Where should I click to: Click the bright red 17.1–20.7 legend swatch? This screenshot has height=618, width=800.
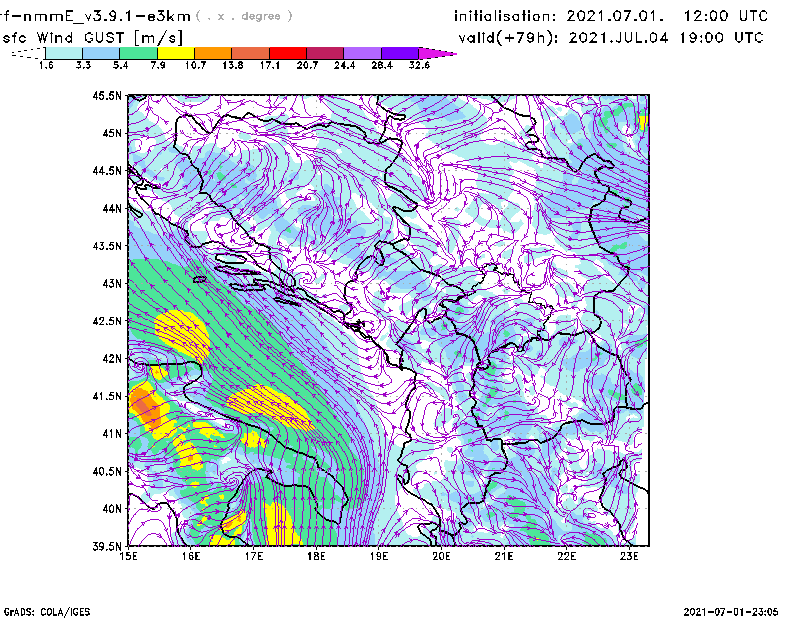point(288,53)
